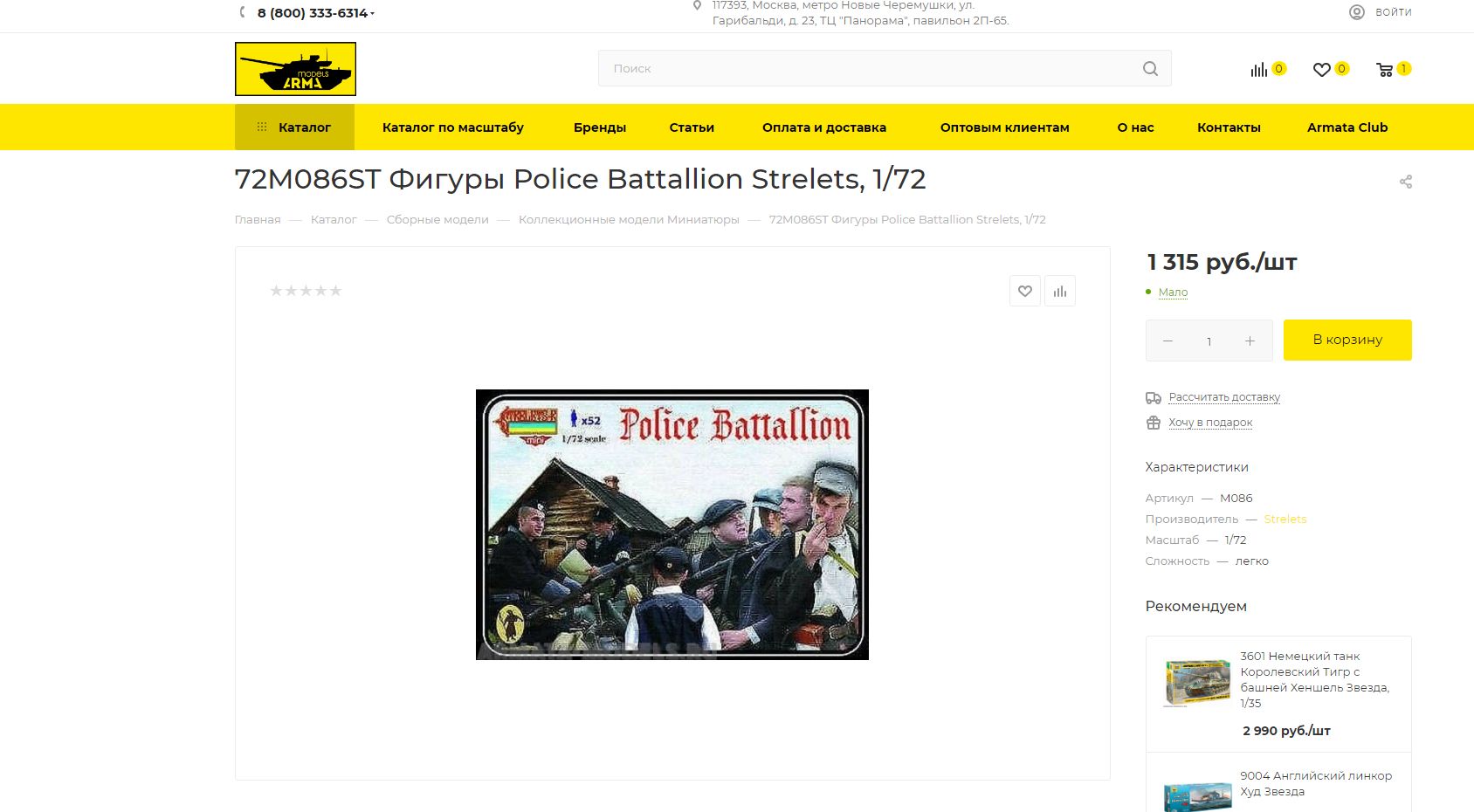Click the Armata Models tank logo
This screenshot has height=812, width=1474.
[295, 69]
